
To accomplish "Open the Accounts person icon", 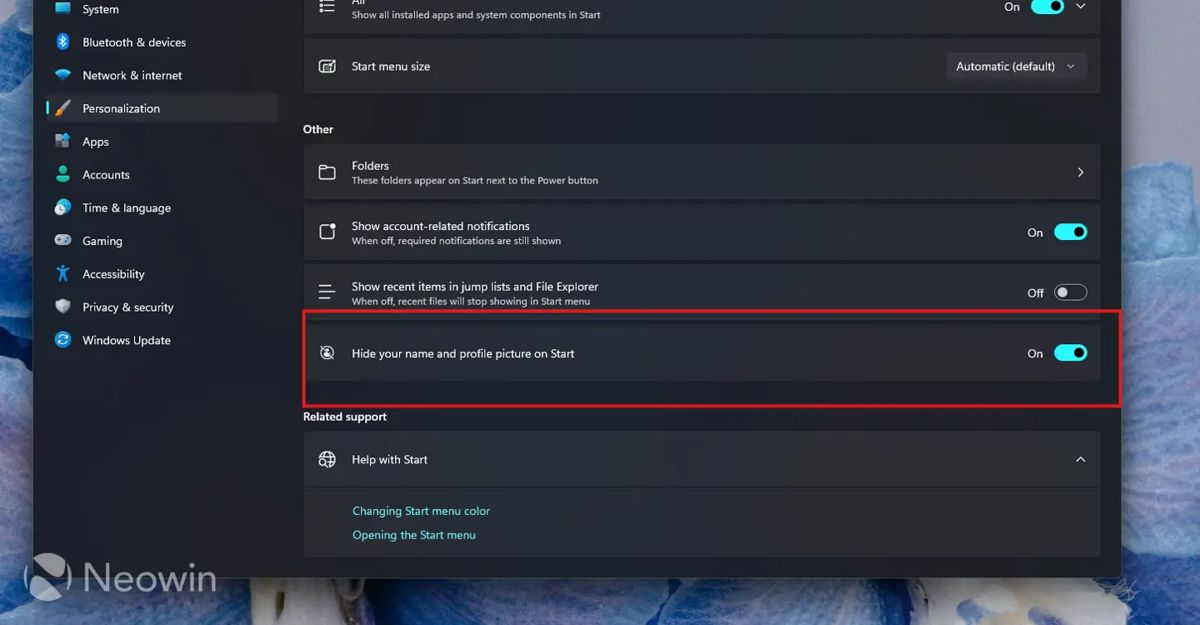I will pos(63,174).
